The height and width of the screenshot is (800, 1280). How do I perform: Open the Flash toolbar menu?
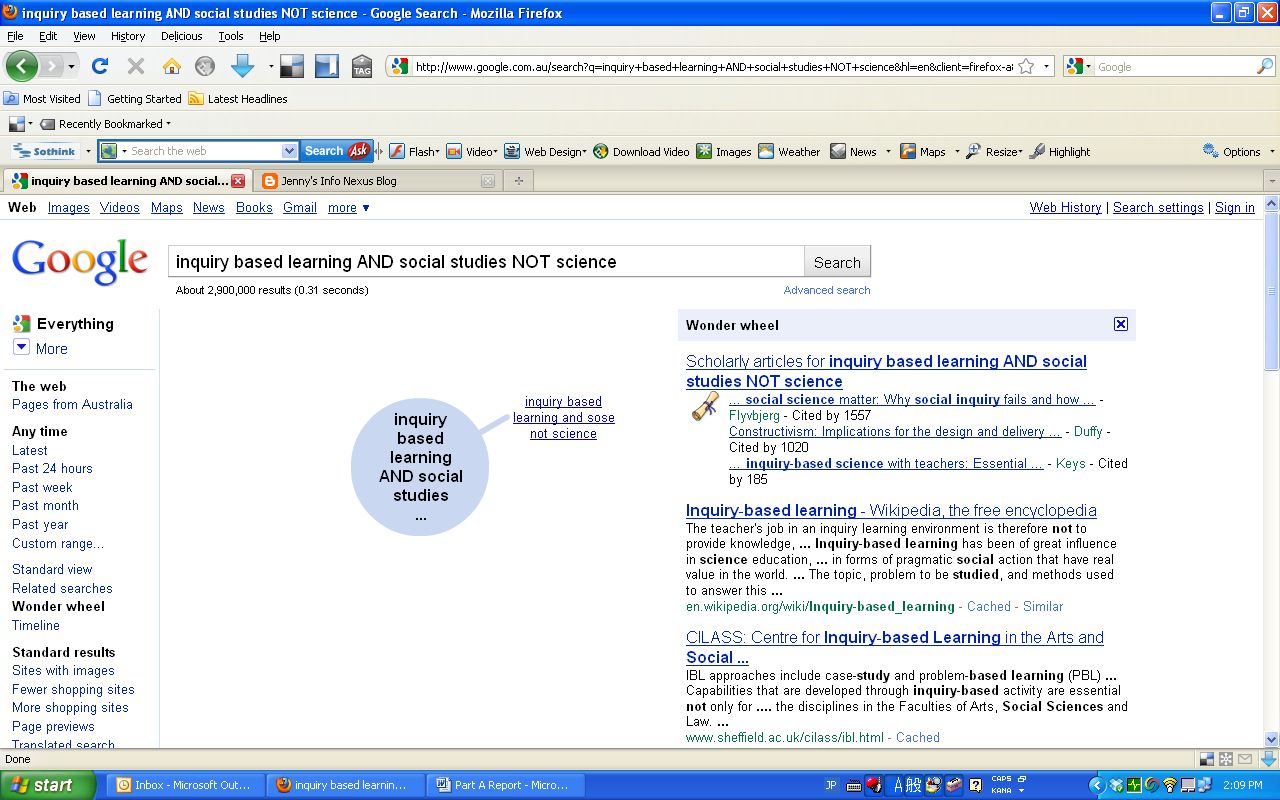pos(414,152)
